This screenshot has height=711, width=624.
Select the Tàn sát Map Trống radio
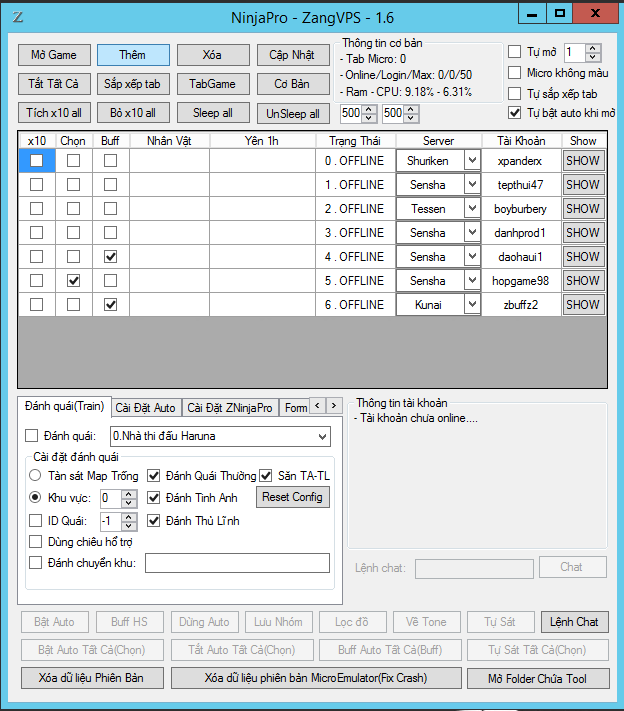[36, 475]
